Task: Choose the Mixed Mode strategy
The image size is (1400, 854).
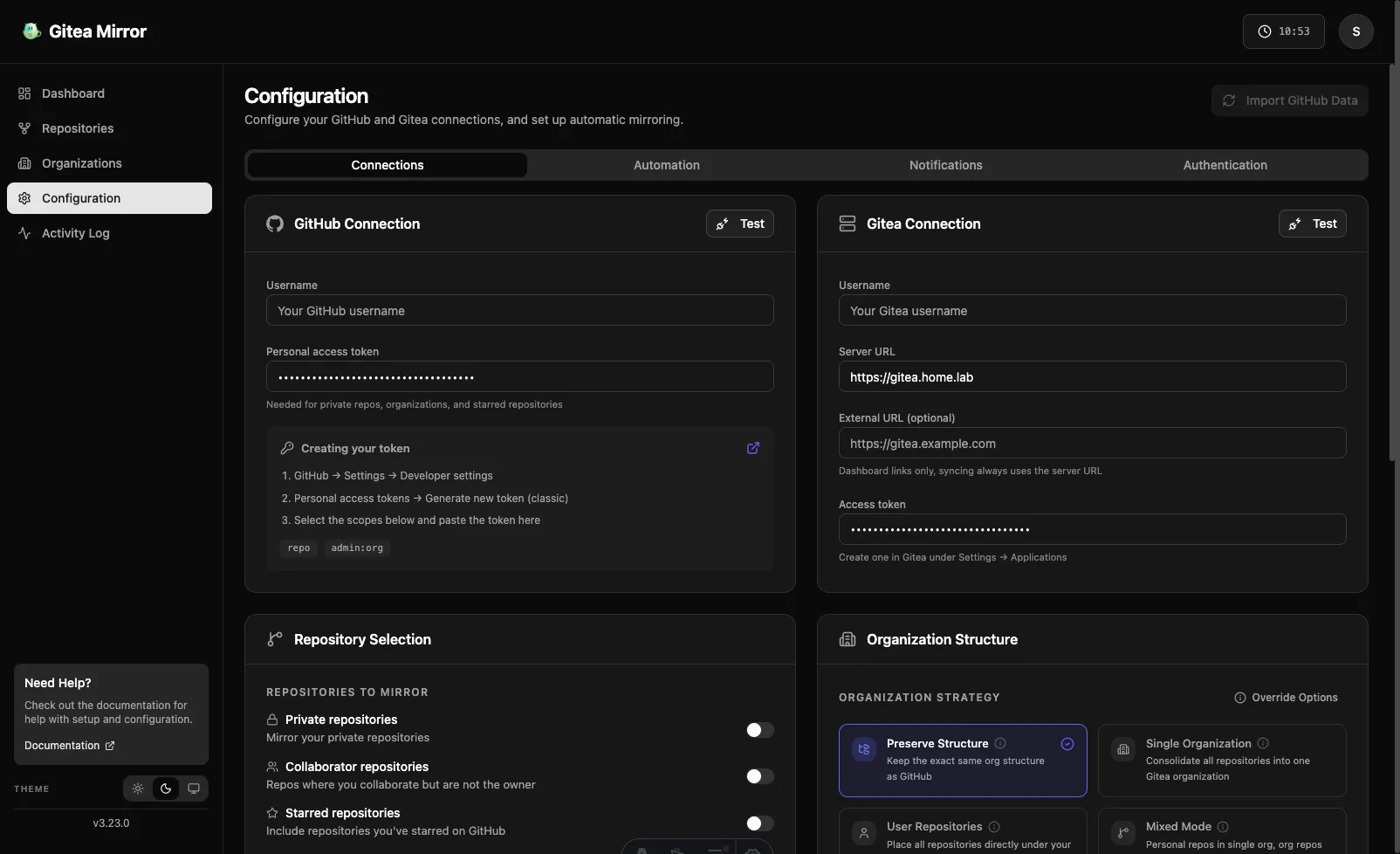Action: click(1222, 831)
